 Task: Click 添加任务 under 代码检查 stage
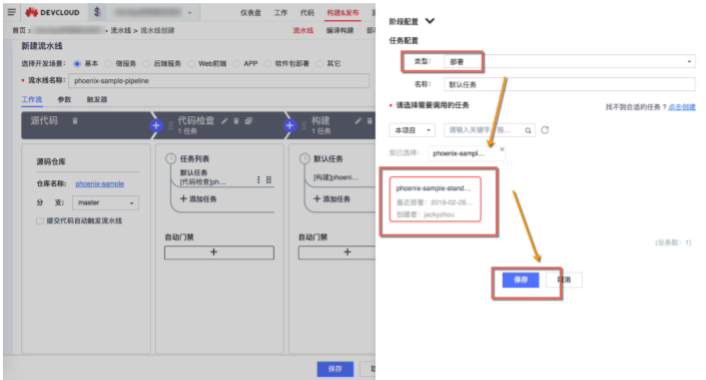198,199
